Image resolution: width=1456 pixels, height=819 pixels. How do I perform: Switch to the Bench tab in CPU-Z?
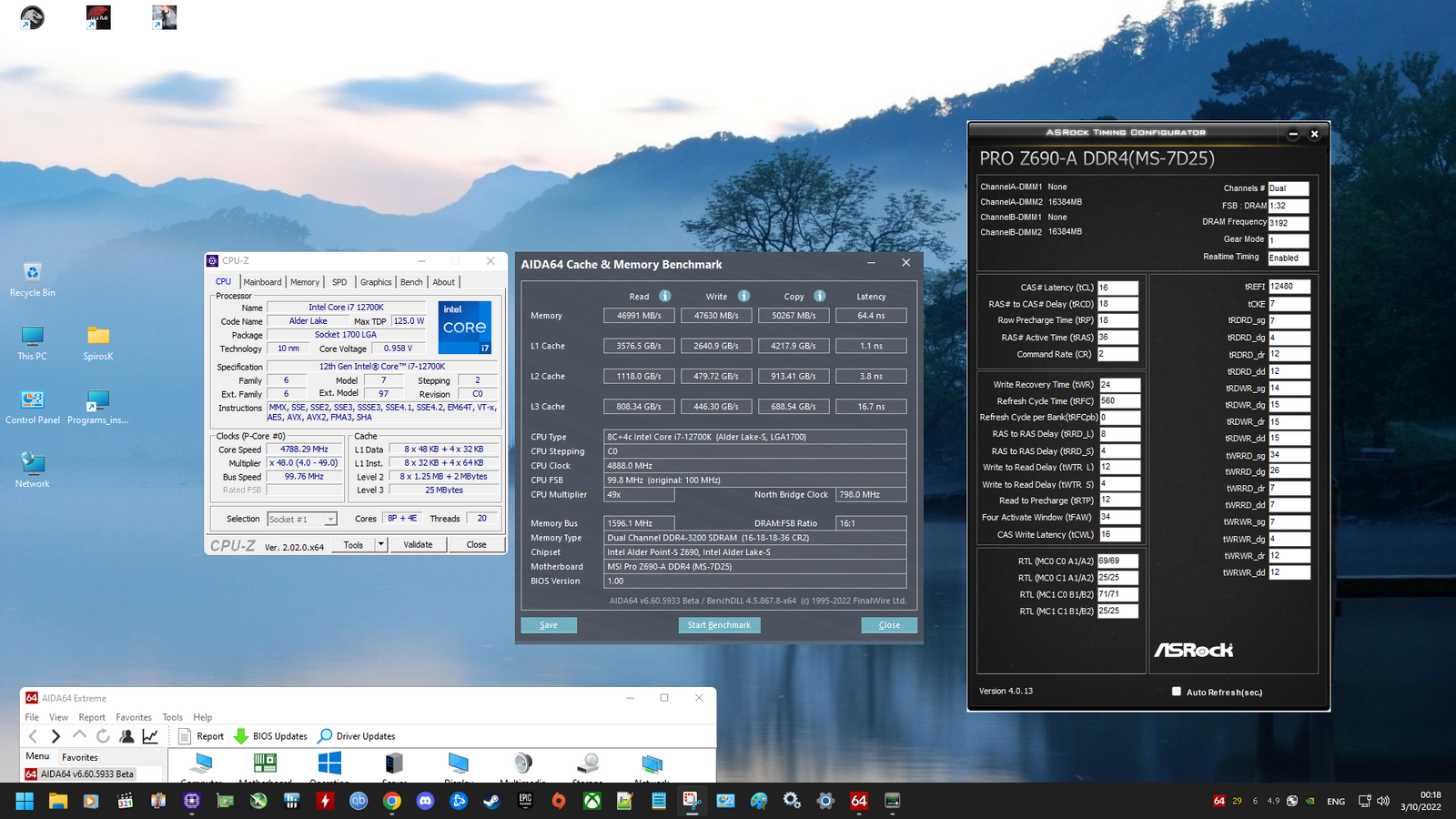tap(411, 282)
